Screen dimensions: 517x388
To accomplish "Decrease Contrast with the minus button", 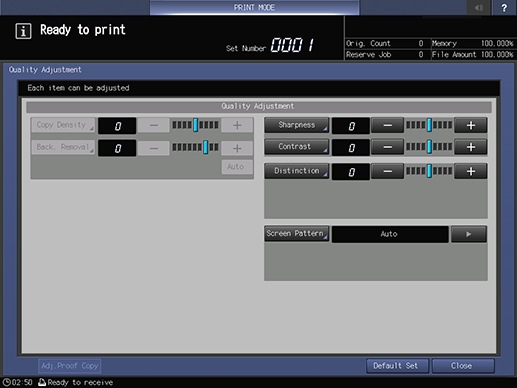I will (x=387, y=147).
